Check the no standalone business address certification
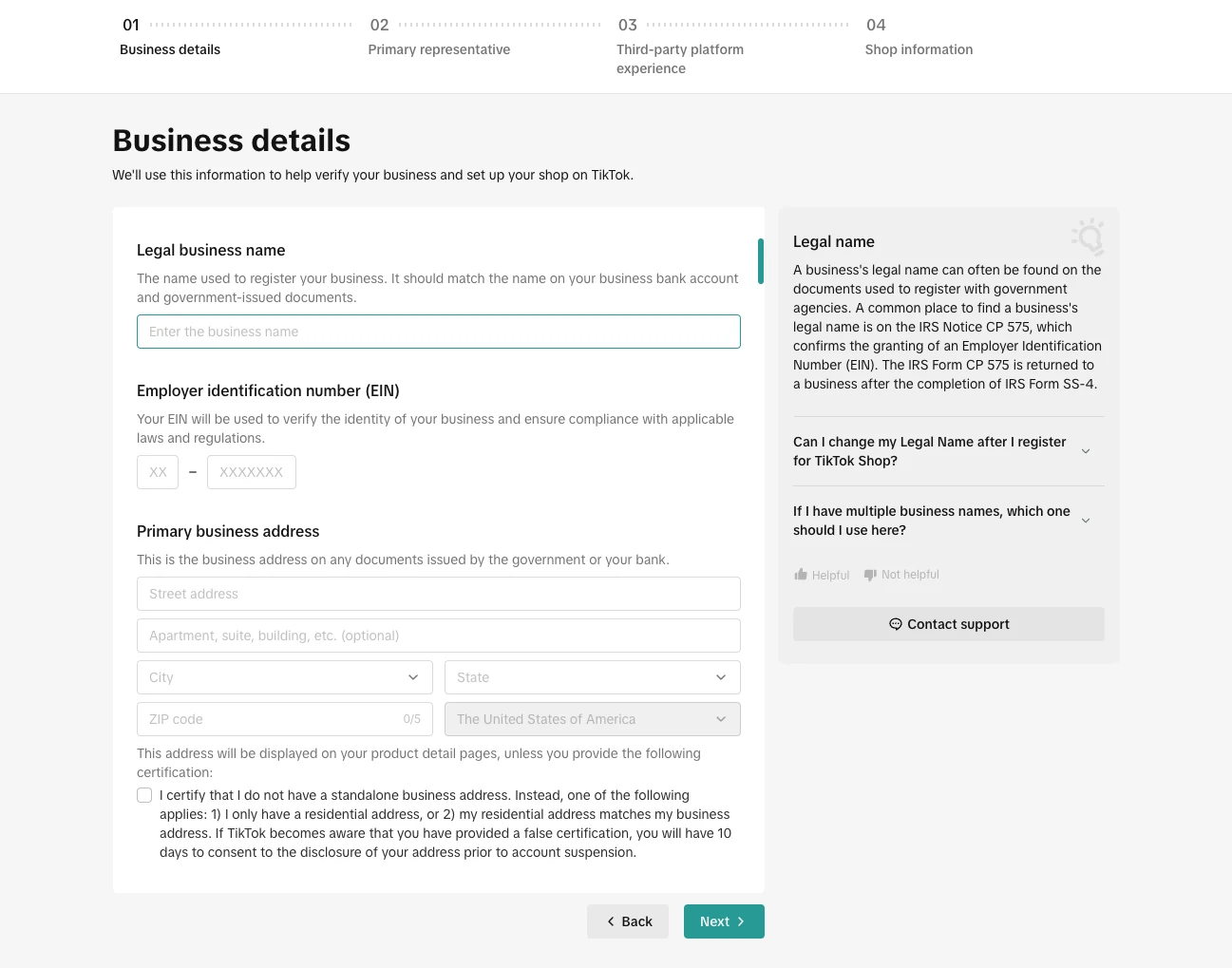 click(x=144, y=795)
